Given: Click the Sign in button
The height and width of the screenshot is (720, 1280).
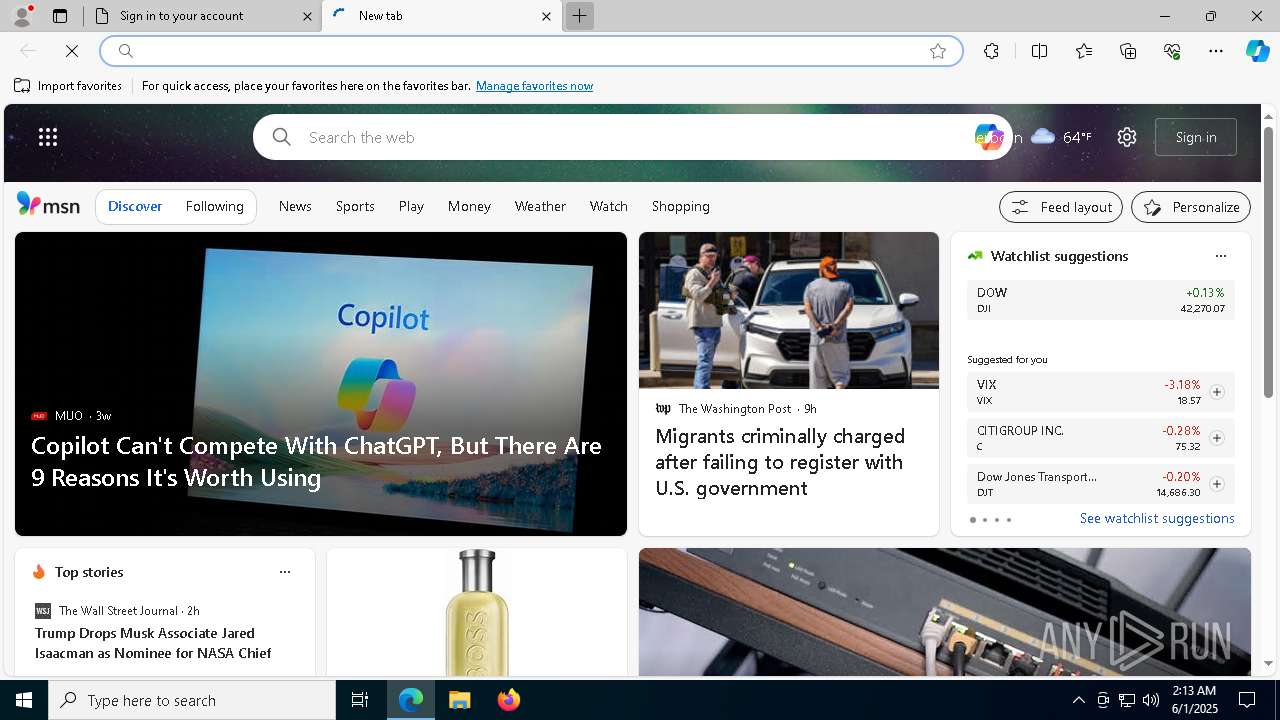Looking at the screenshot, I should (x=1196, y=137).
